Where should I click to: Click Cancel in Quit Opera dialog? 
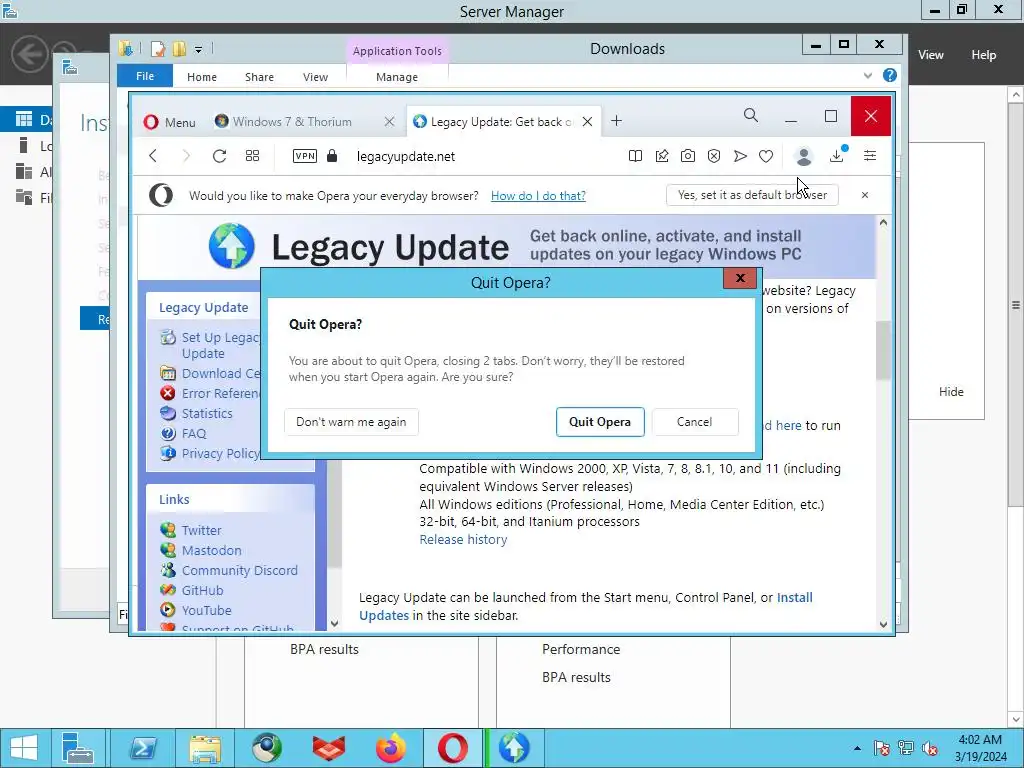tap(695, 422)
